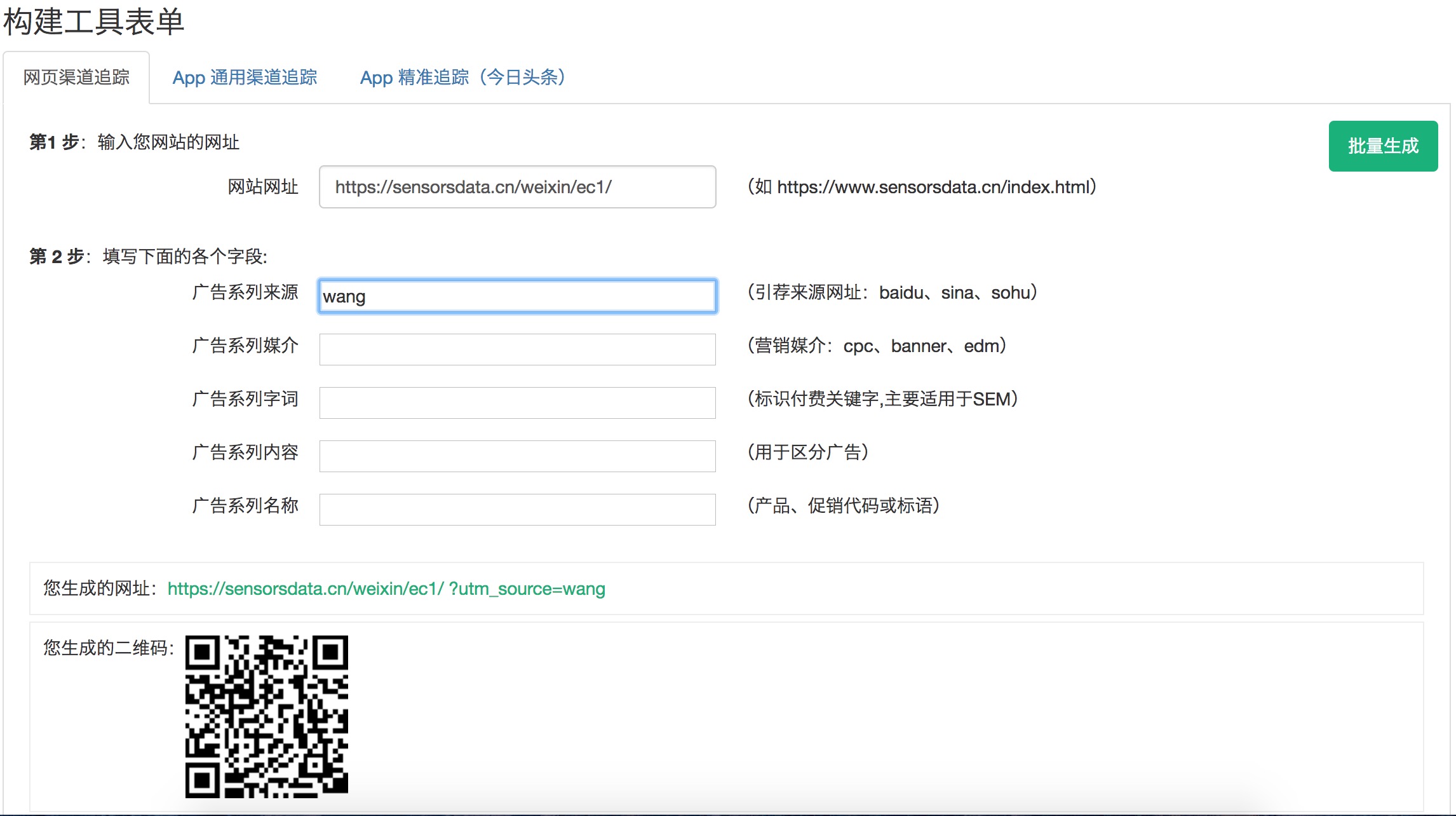Click the hint text 用于区分广告
This screenshot has width=1456, height=816.
pos(808,452)
